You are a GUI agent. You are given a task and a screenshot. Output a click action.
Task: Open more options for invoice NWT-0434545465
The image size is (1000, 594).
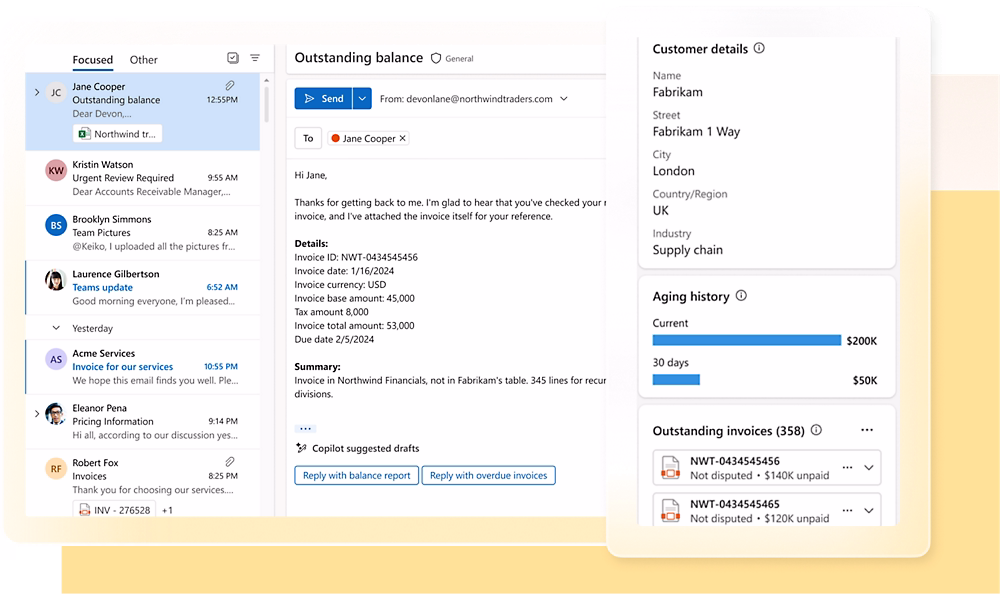847,510
